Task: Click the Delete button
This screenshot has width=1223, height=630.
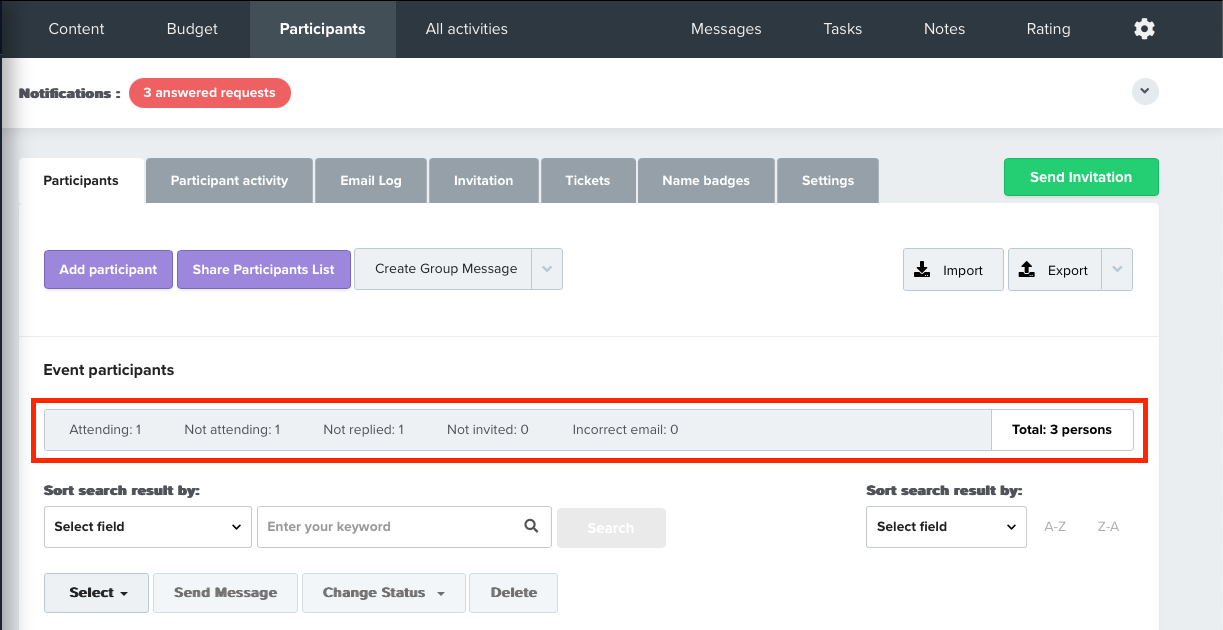Action: click(x=514, y=593)
